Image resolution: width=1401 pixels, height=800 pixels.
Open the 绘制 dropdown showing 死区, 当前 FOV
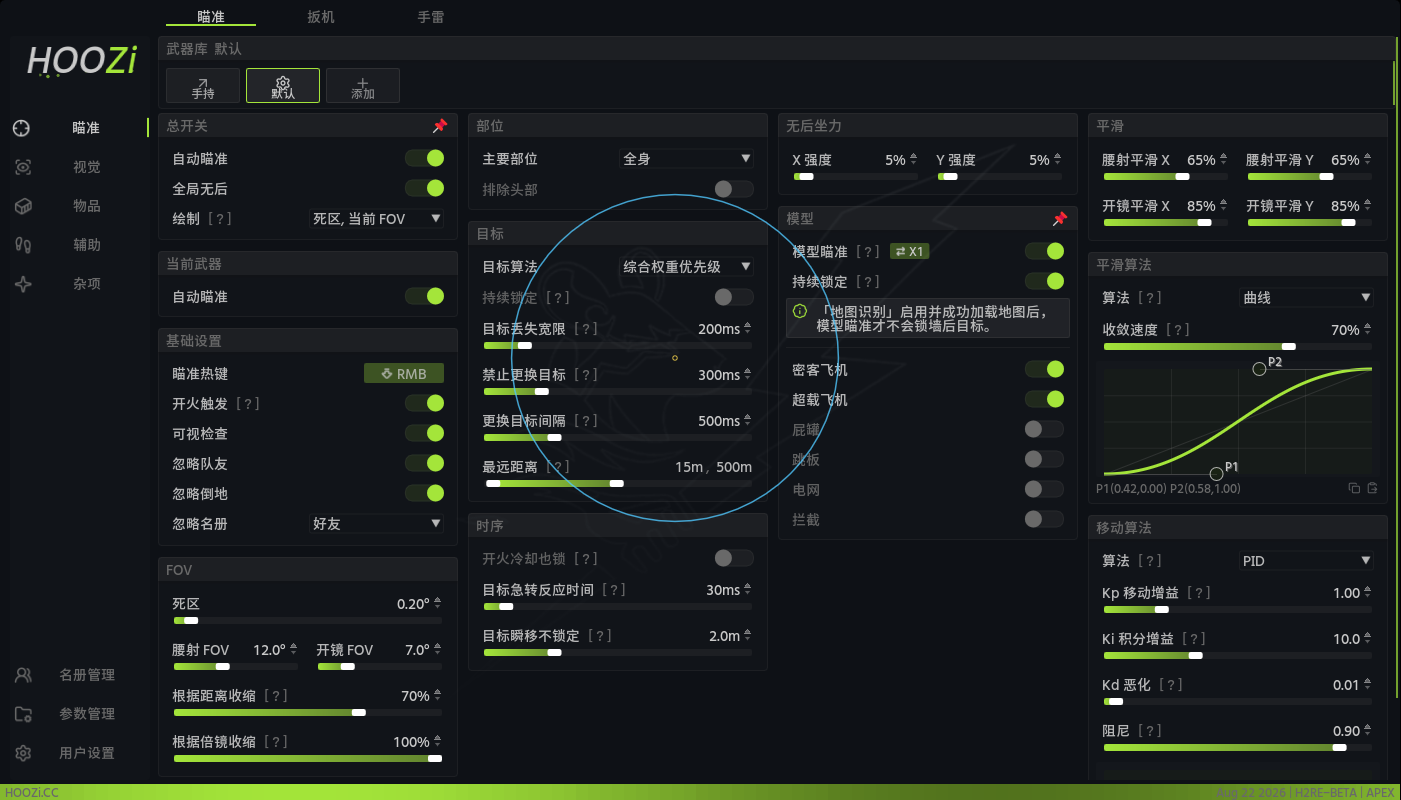point(376,218)
